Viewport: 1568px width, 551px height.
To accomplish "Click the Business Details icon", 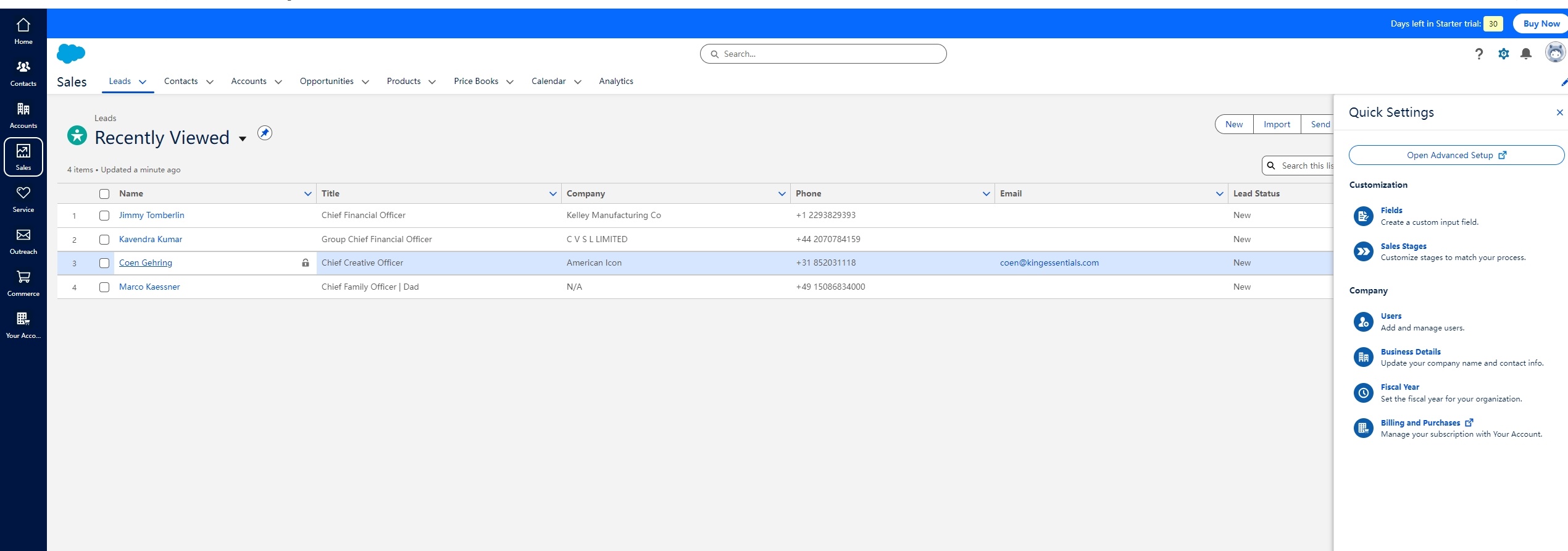I will 1363,357.
